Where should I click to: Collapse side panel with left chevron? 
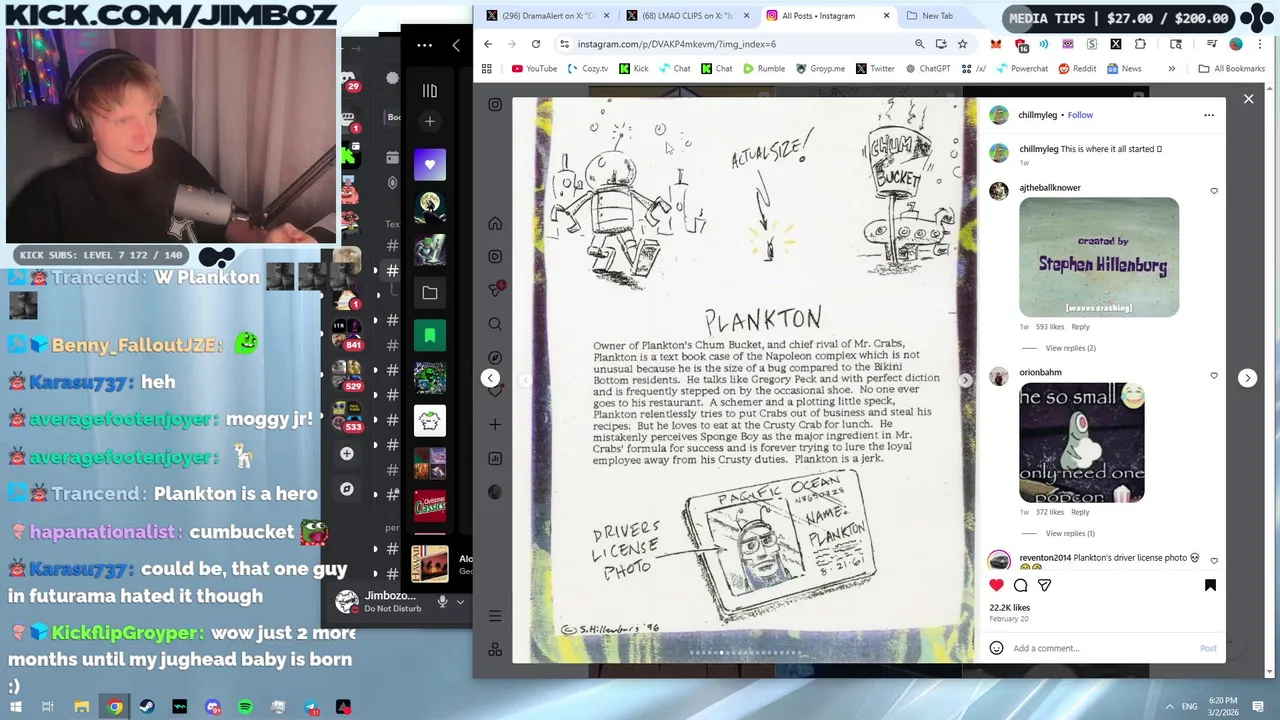click(456, 45)
